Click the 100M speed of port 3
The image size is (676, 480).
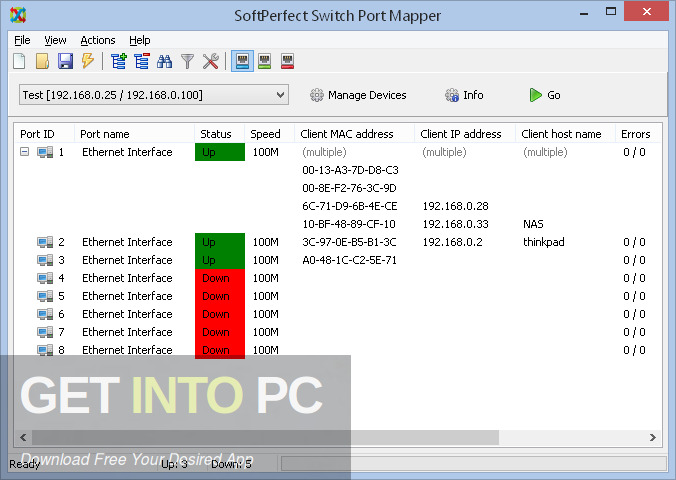[266, 260]
